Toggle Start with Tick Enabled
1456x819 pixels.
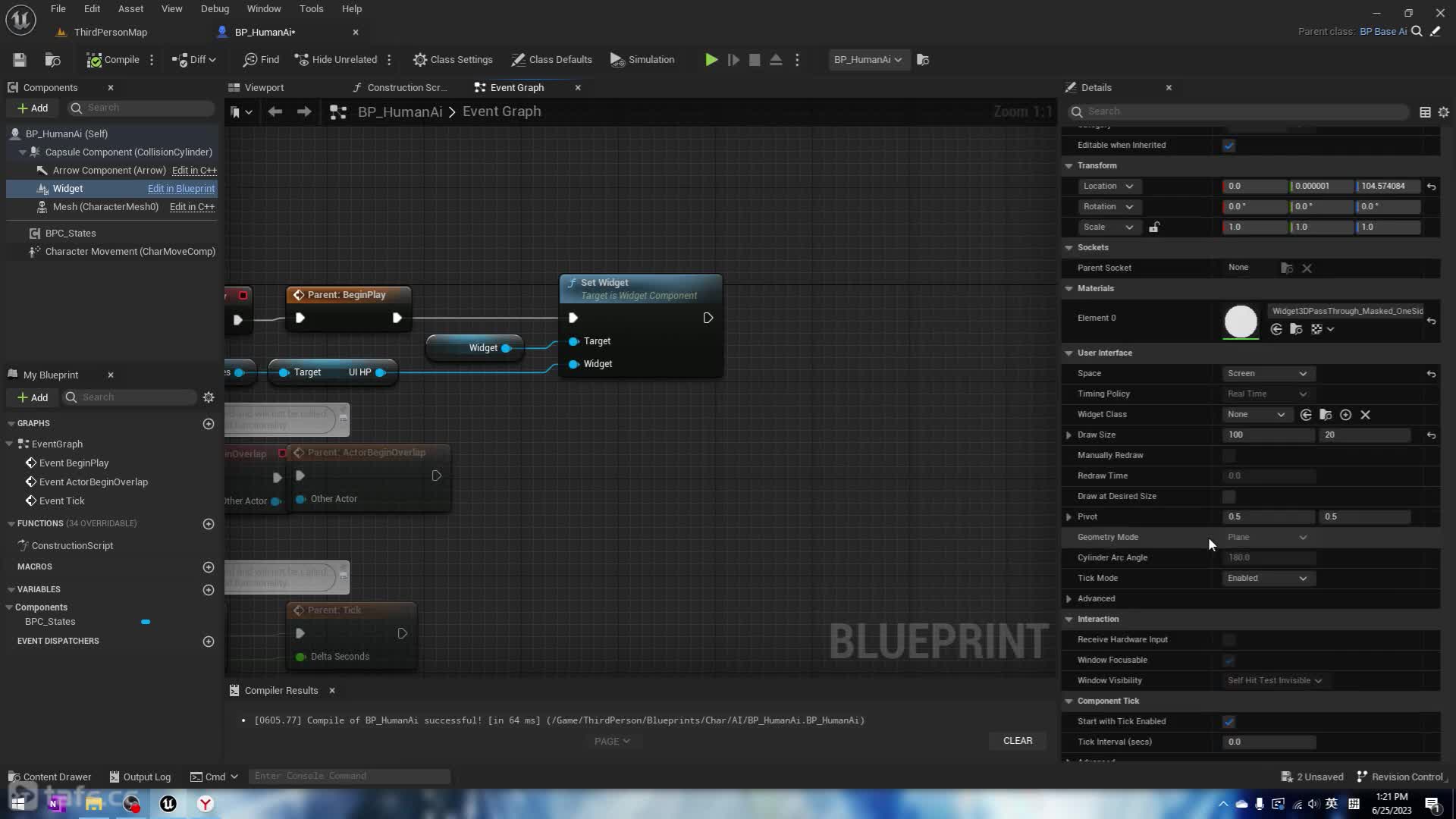click(x=1228, y=722)
